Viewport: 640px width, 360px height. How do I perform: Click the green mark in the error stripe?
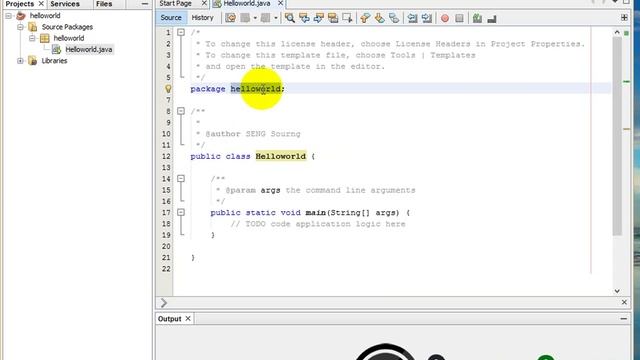[x=627, y=82]
